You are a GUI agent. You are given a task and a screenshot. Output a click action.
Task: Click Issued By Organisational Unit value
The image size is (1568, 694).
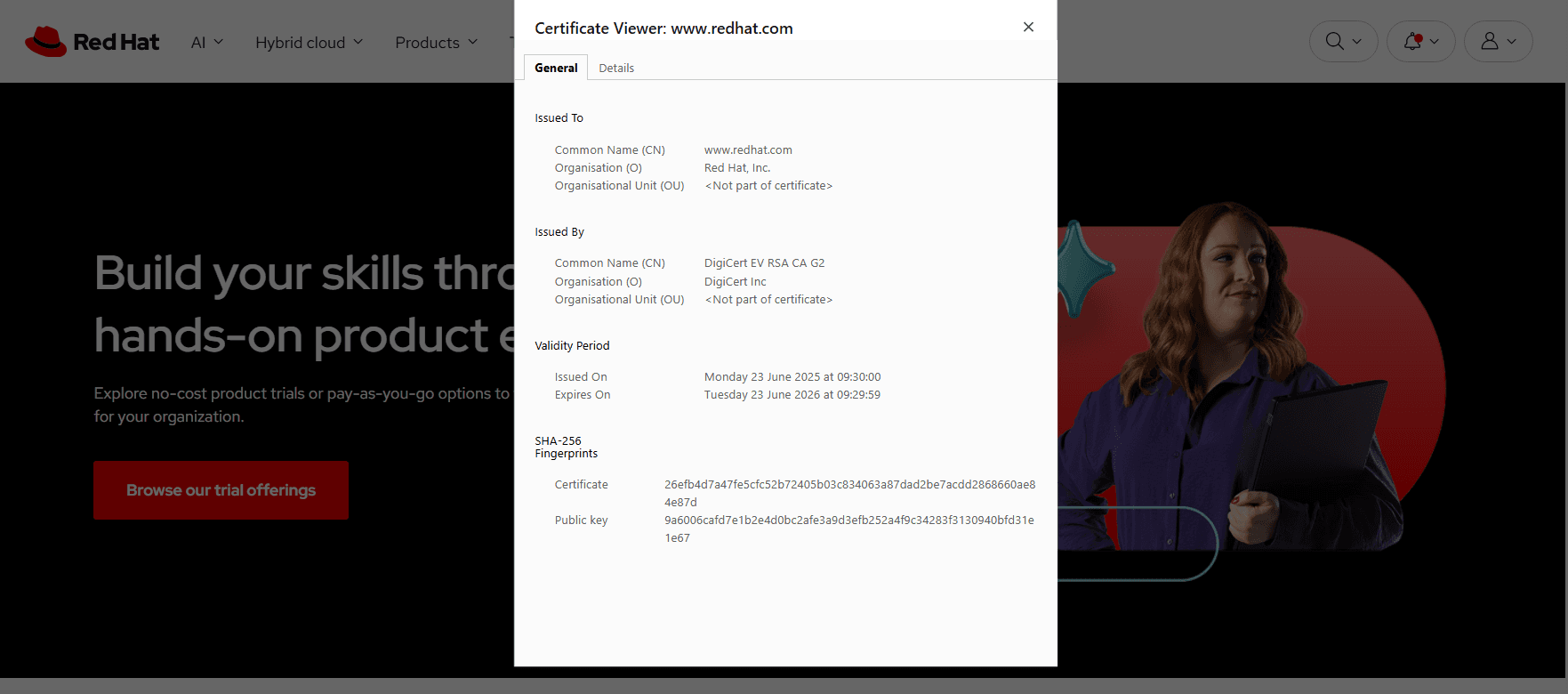point(768,299)
